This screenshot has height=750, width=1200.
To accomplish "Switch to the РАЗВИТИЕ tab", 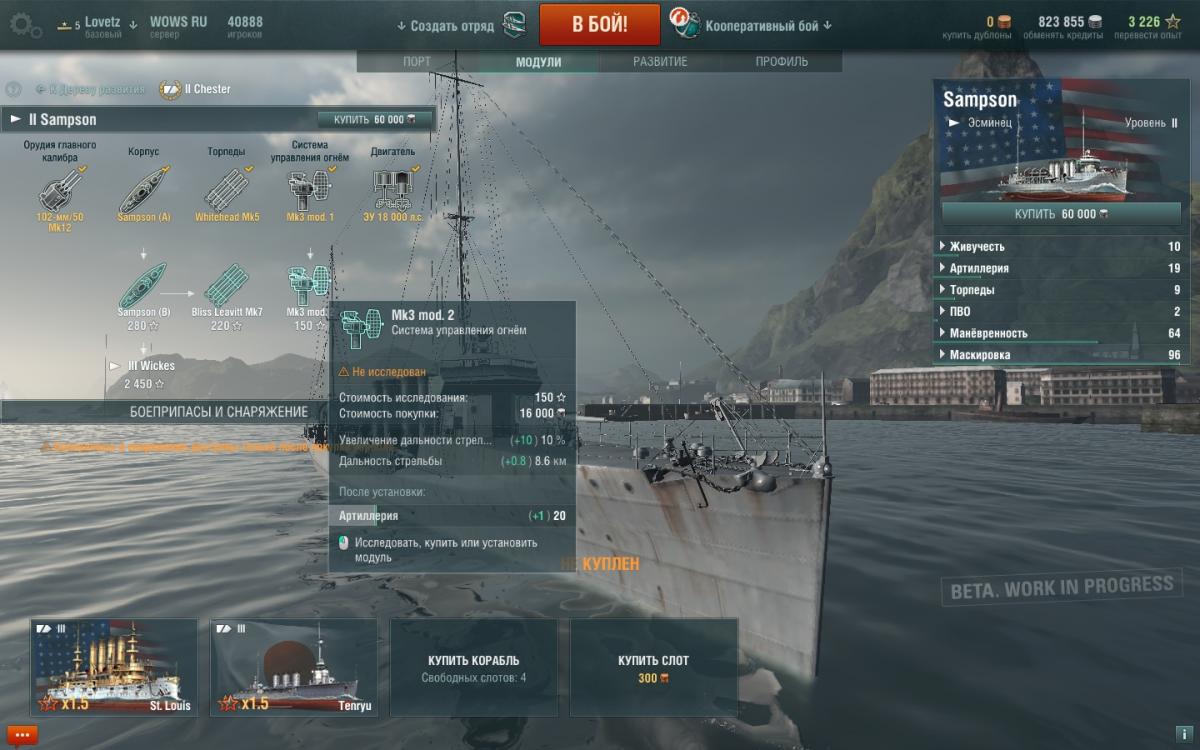I will pyautogui.click(x=660, y=62).
